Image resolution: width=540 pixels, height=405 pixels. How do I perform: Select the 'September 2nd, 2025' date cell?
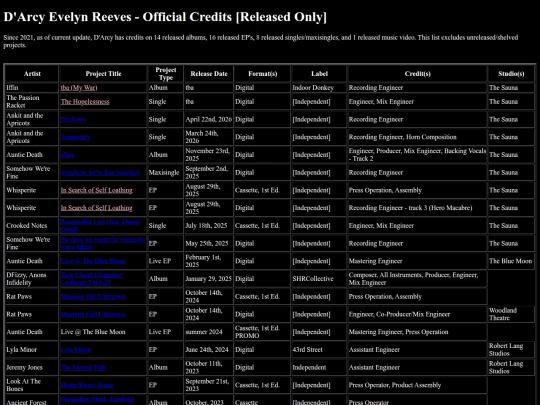(x=209, y=173)
